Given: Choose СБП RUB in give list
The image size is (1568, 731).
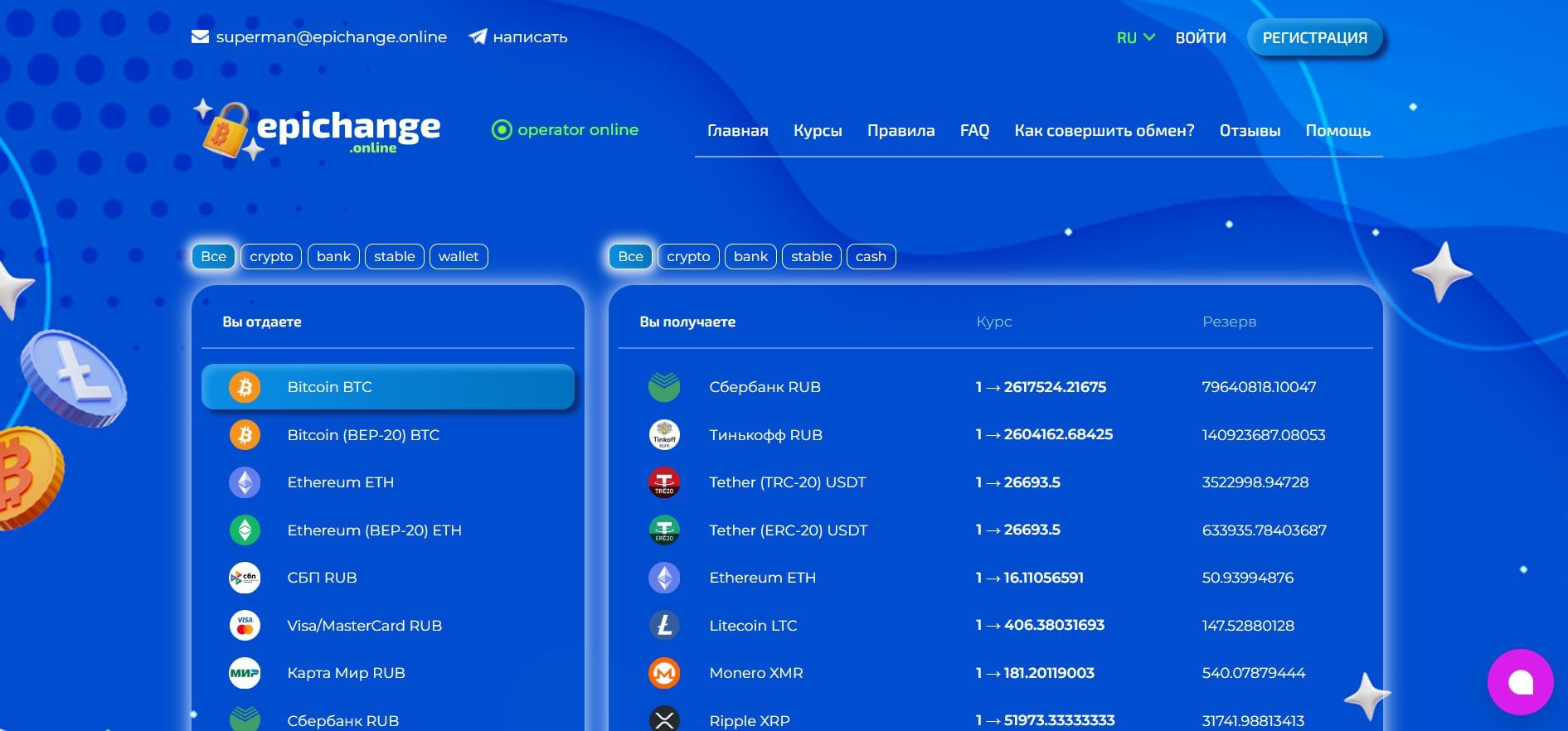Looking at the screenshot, I should point(388,578).
